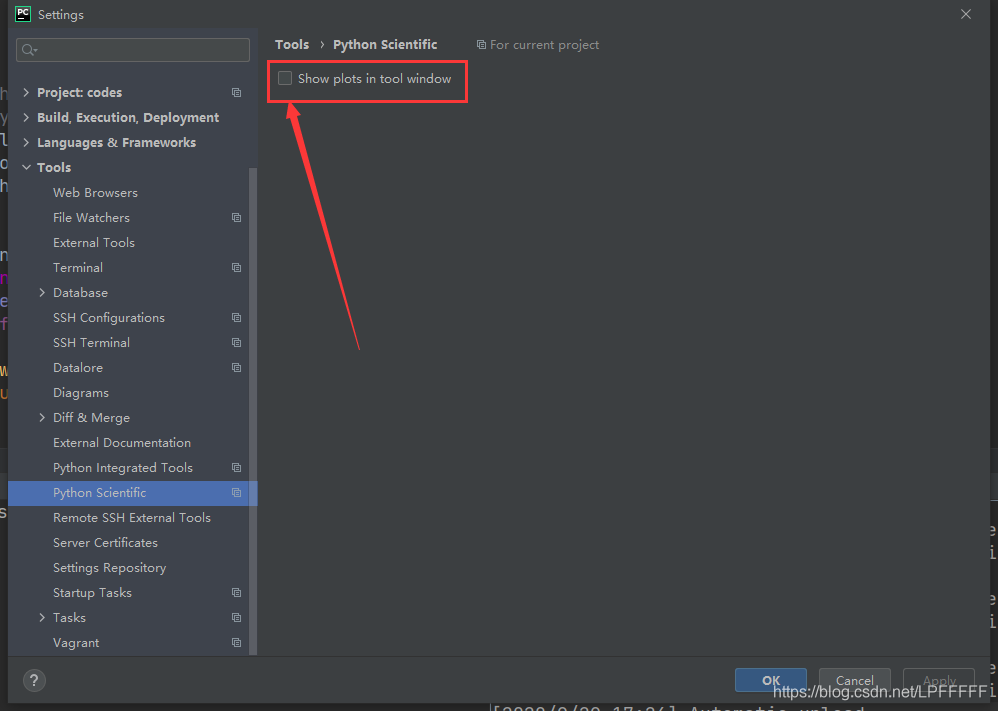The width and height of the screenshot is (998, 711).
Task: Select External Documentation entry
Action: [122, 442]
